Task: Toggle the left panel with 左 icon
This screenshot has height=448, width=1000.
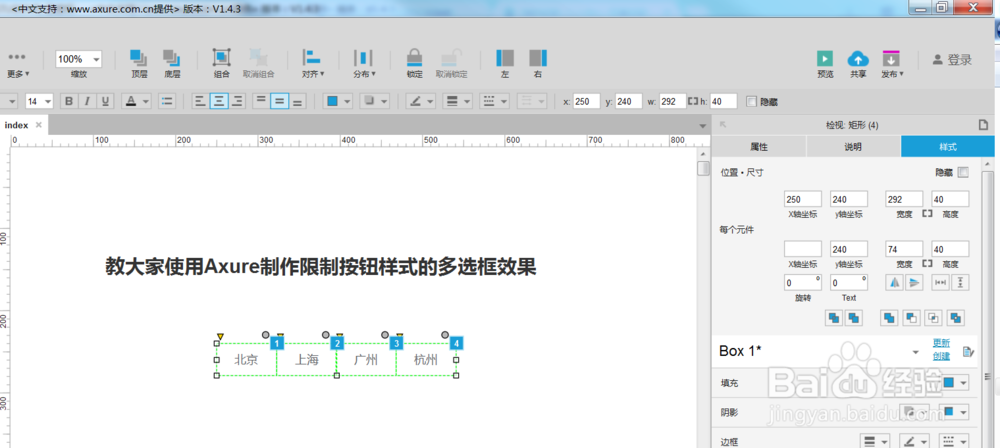Action: (504, 64)
